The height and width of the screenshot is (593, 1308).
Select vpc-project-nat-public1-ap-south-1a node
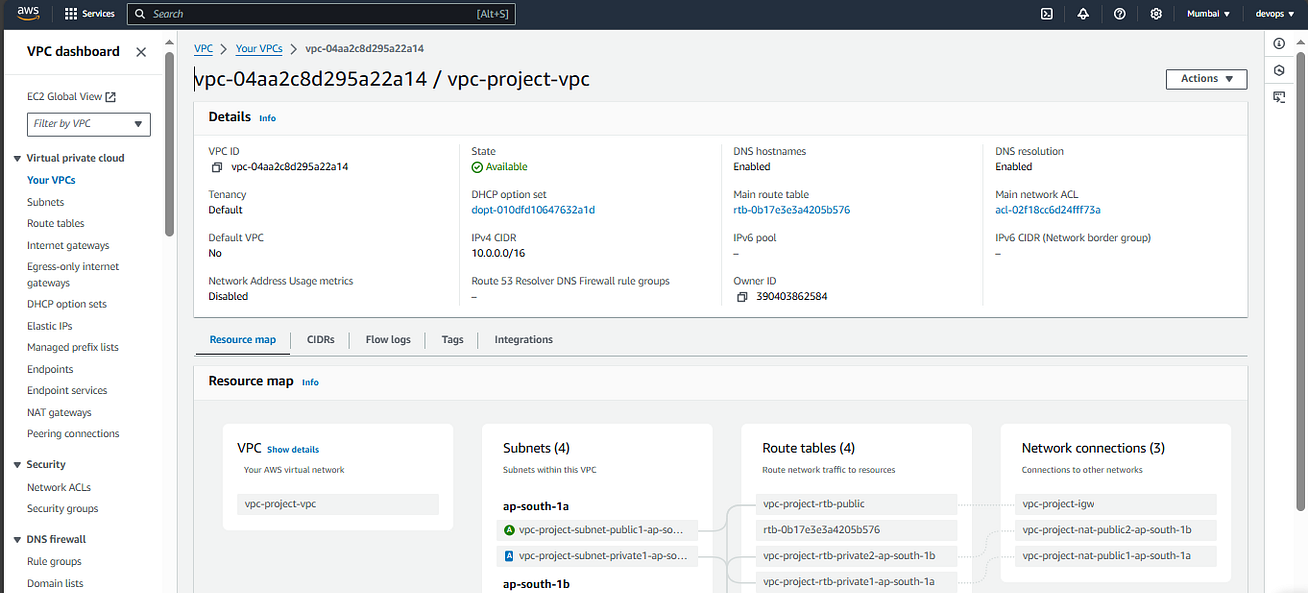(1116, 556)
